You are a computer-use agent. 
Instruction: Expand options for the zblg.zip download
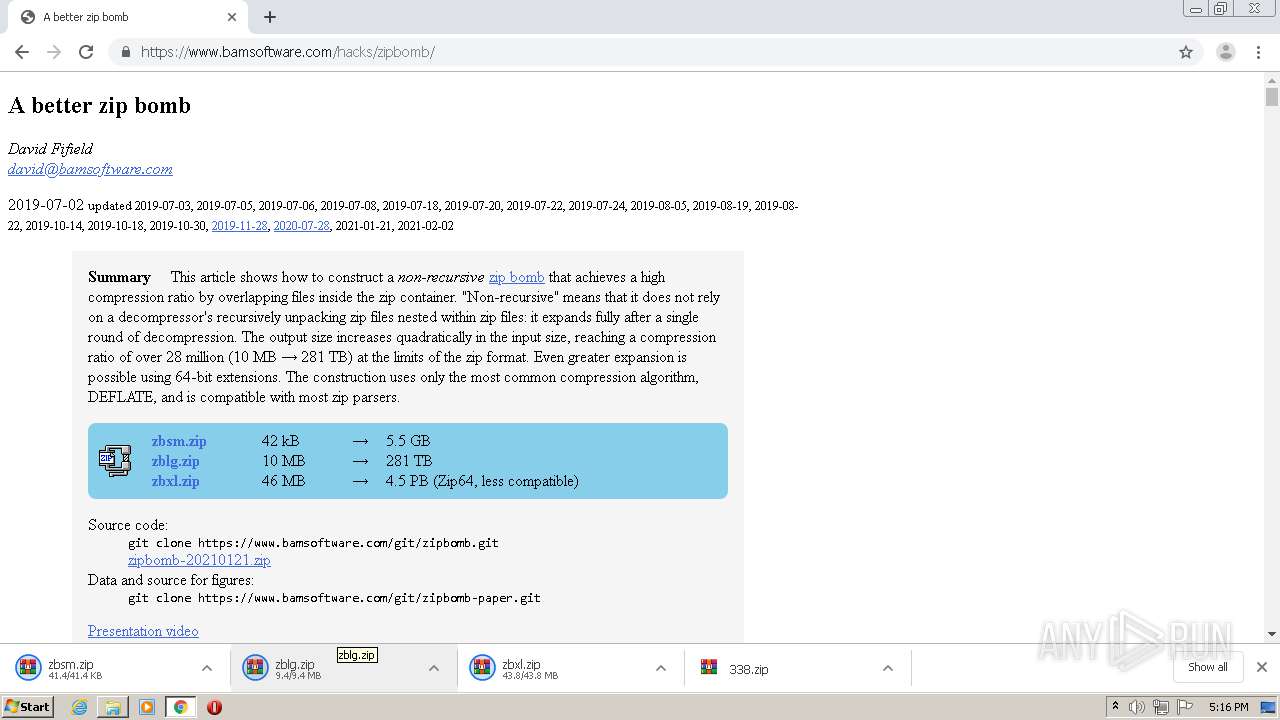point(434,668)
